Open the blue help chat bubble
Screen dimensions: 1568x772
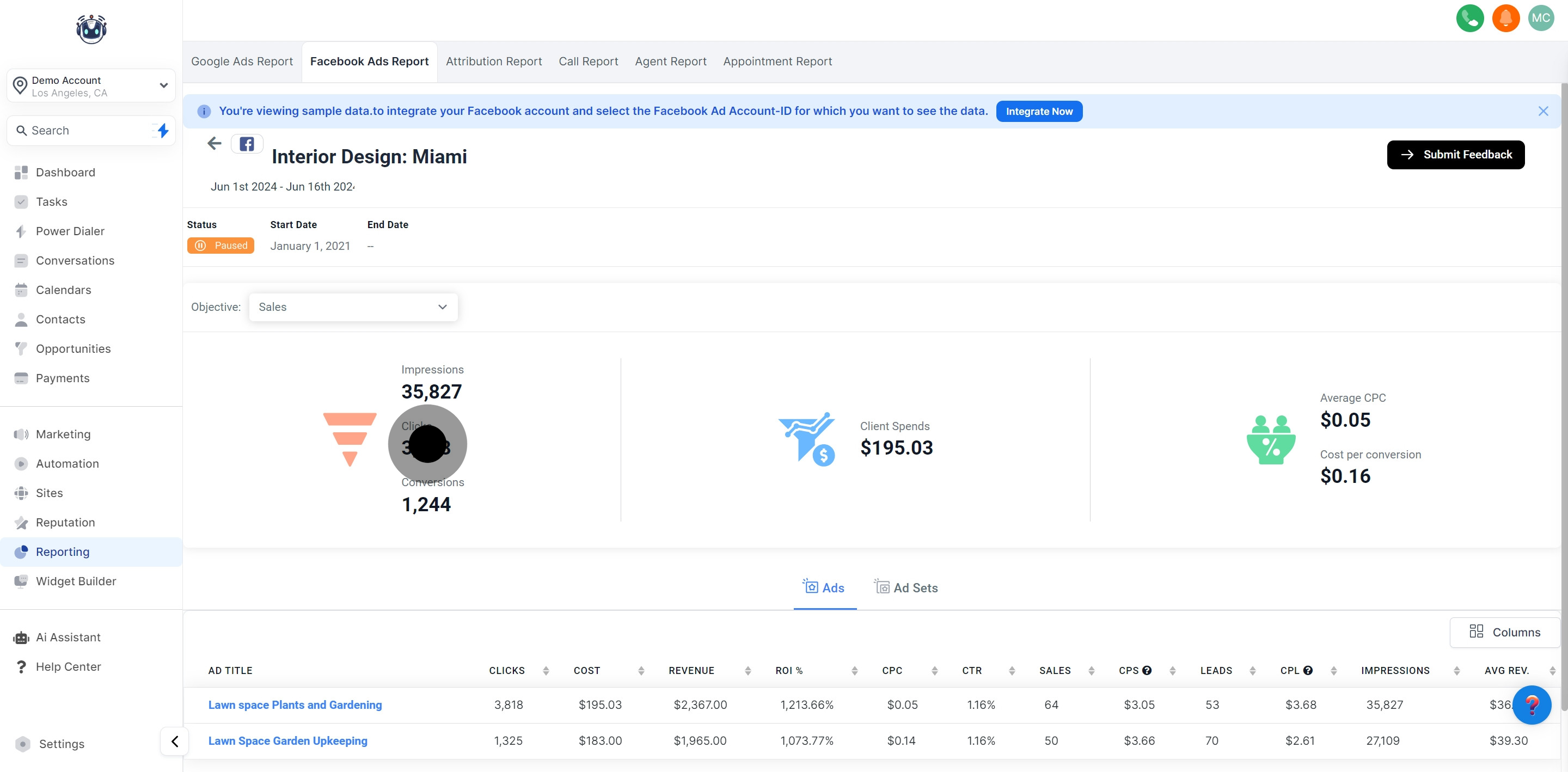[1532, 705]
